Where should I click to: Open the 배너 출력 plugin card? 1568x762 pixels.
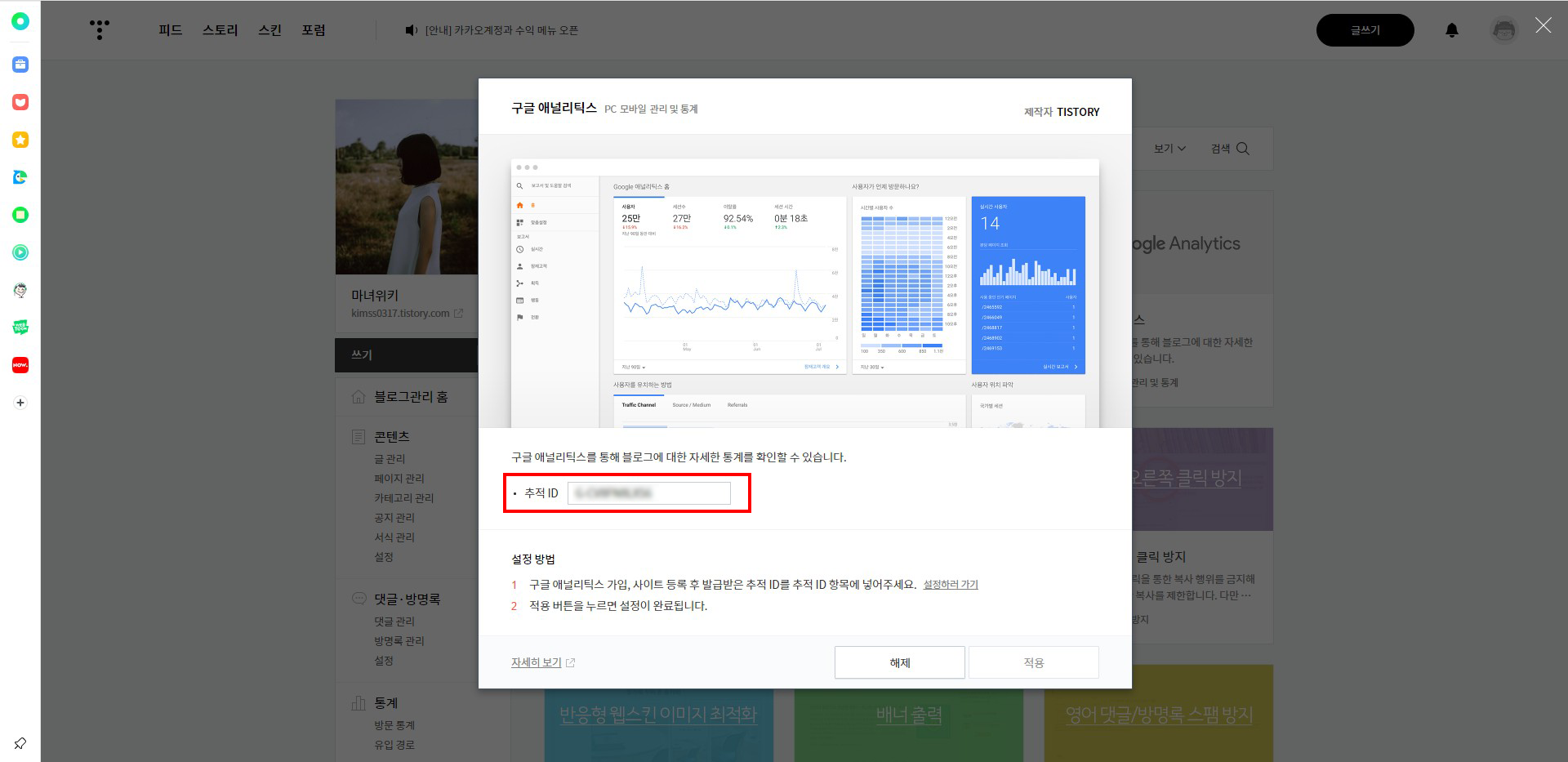[909, 725]
